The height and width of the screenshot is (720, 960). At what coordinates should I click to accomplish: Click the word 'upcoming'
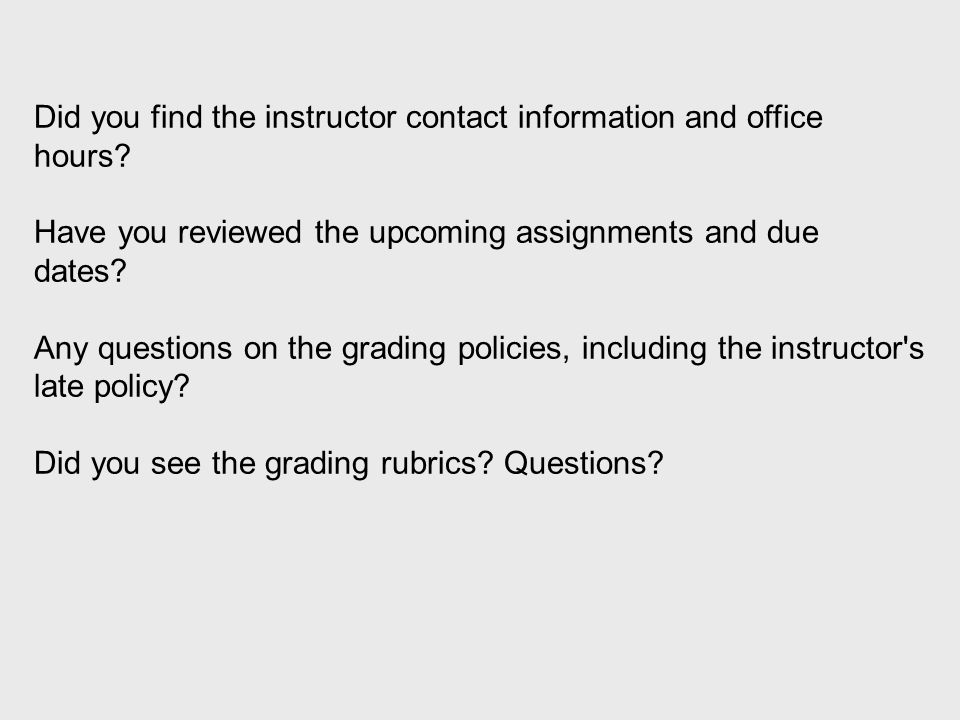point(437,234)
